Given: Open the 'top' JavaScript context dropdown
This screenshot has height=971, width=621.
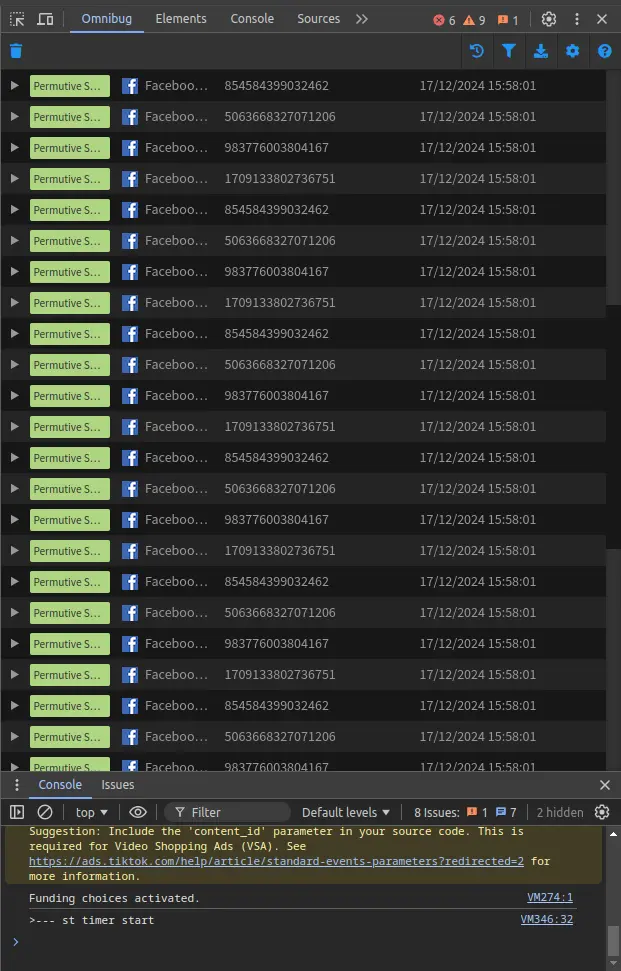Looking at the screenshot, I should click(x=92, y=812).
